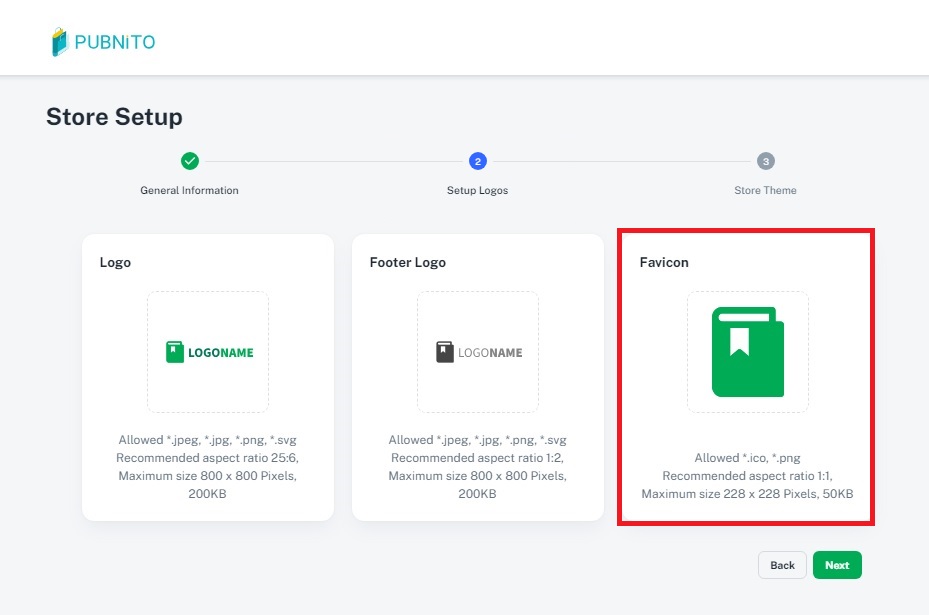The height and width of the screenshot is (615, 929).
Task: Click the Footer Logo 1:2 aspect ratio description
Action: [477, 458]
